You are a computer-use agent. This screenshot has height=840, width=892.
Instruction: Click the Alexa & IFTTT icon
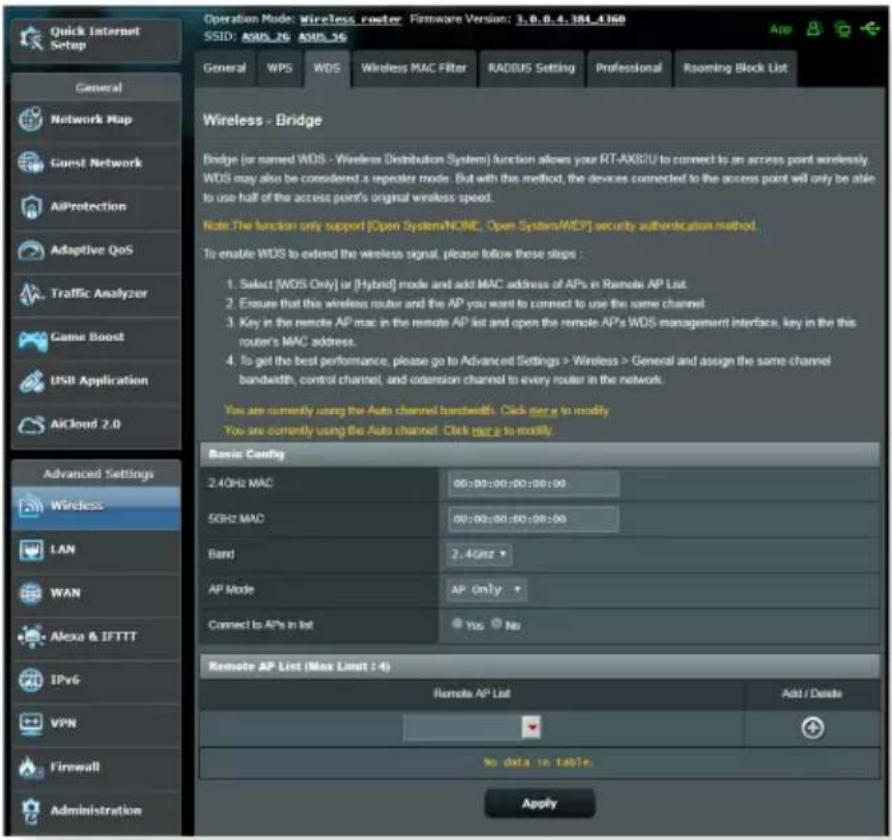click(31, 636)
